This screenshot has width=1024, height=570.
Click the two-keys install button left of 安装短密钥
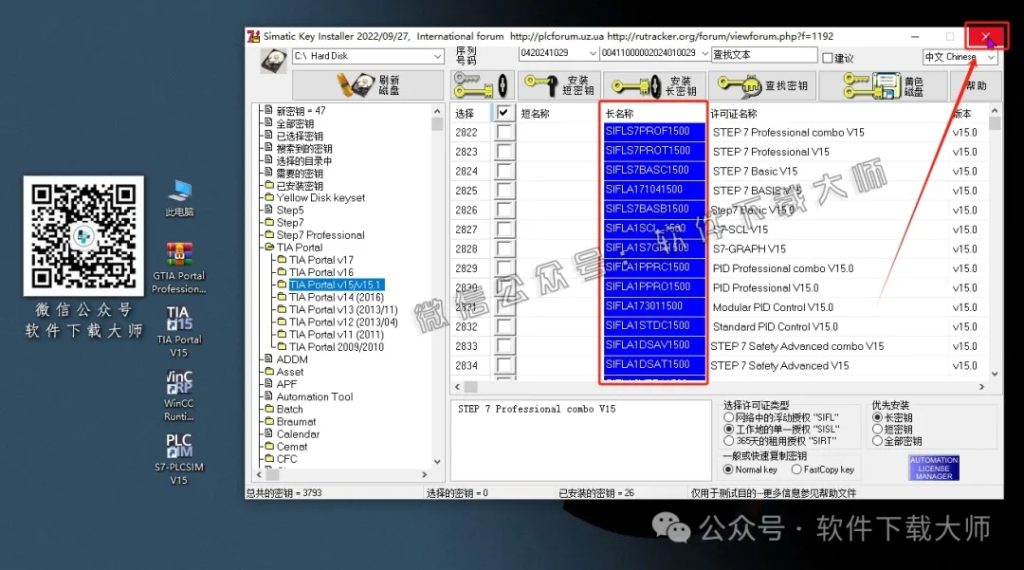(x=481, y=86)
